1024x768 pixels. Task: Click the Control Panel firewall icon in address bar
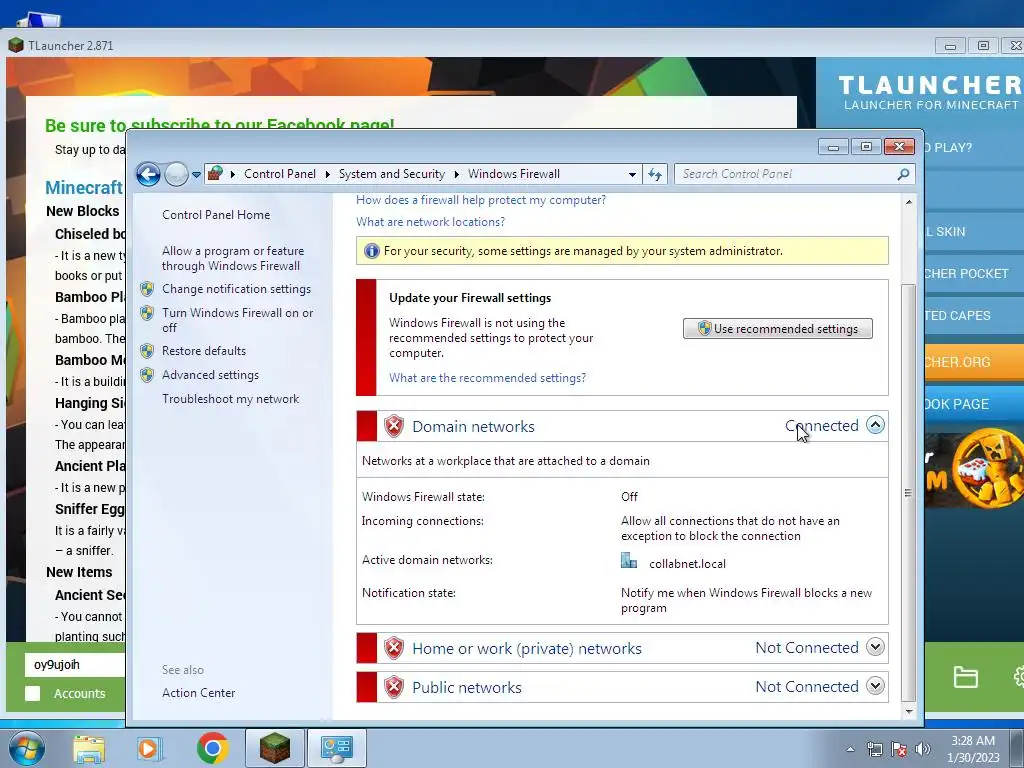(x=215, y=173)
